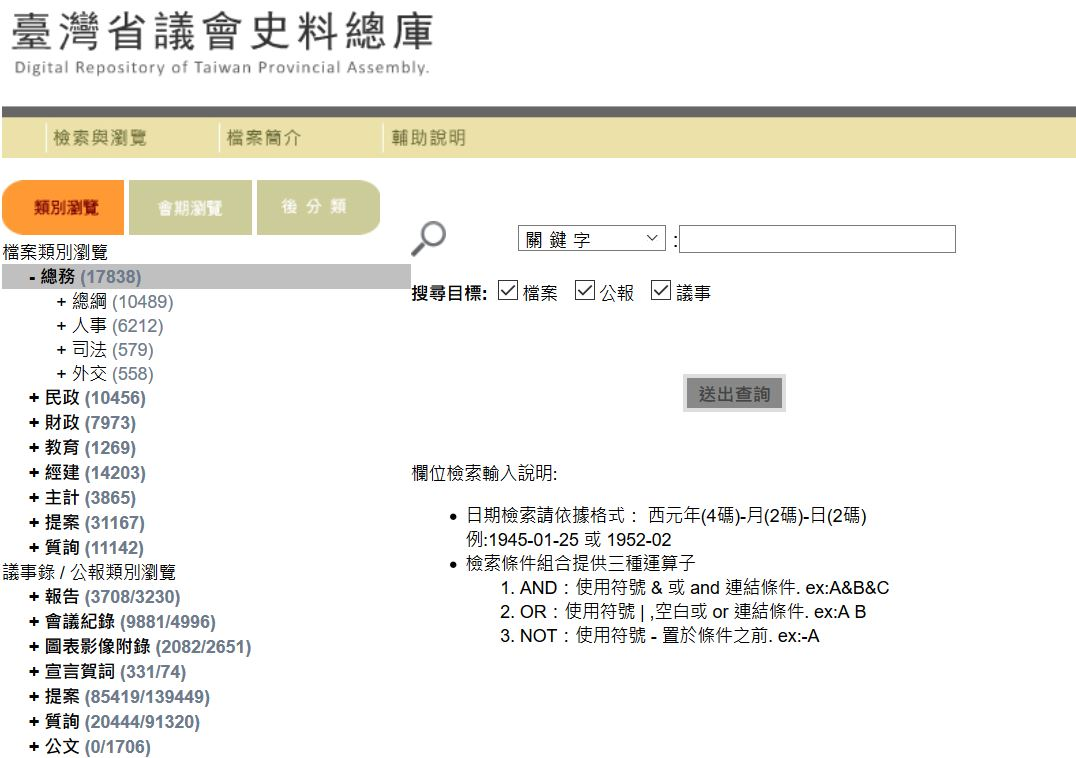Image resolution: width=1076 pixels, height=758 pixels.
Task: Switch to the 會期瀏覽 tab
Action: point(190,205)
